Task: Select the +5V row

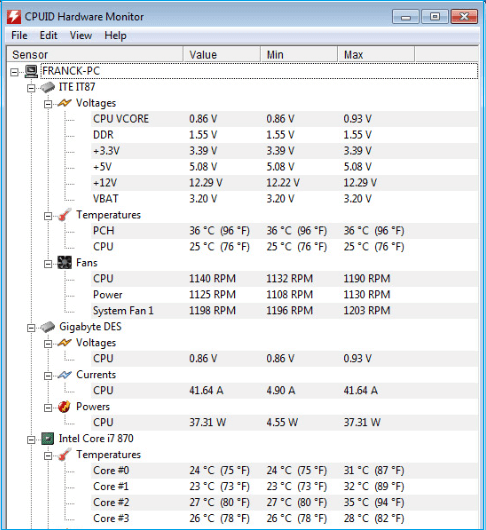Action: (x=284, y=167)
